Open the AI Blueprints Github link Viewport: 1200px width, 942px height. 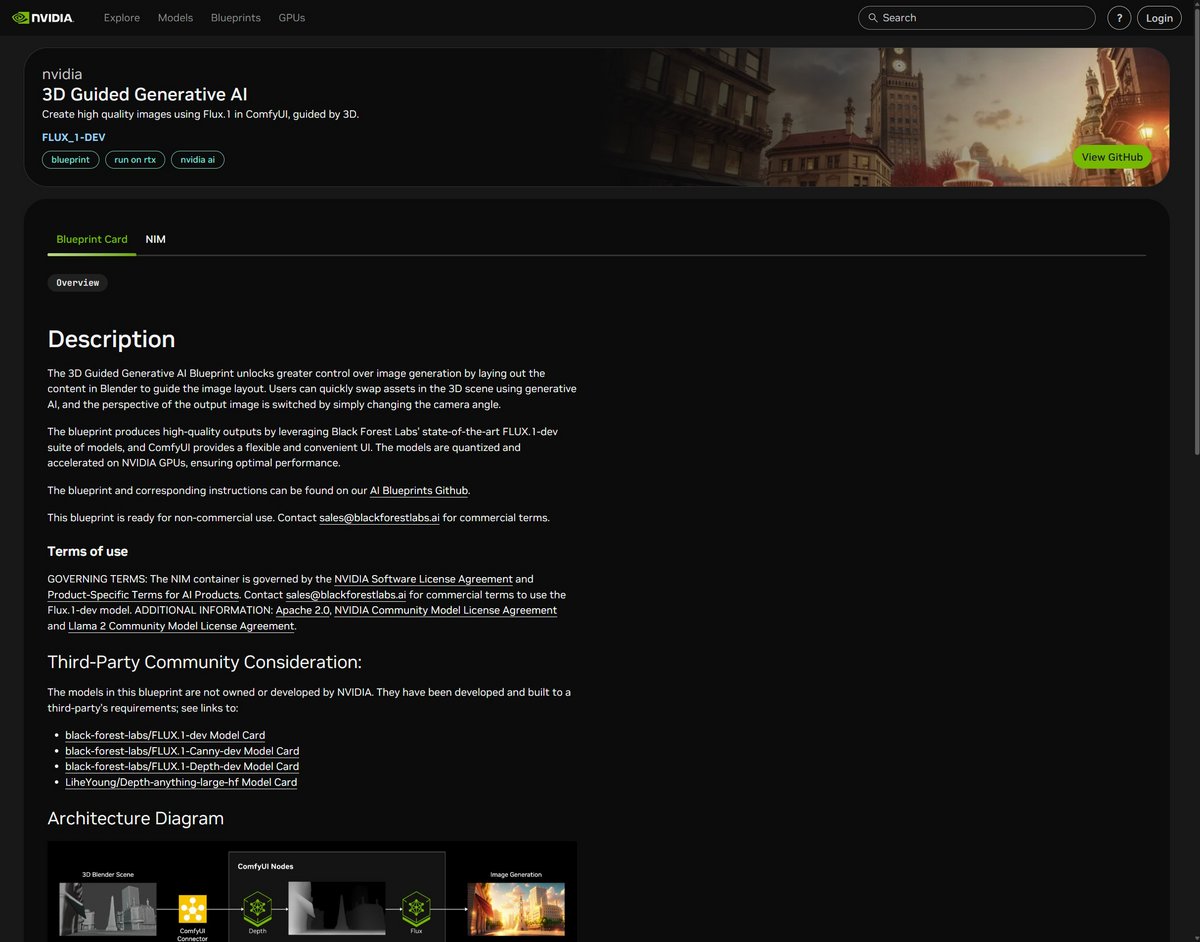point(419,491)
